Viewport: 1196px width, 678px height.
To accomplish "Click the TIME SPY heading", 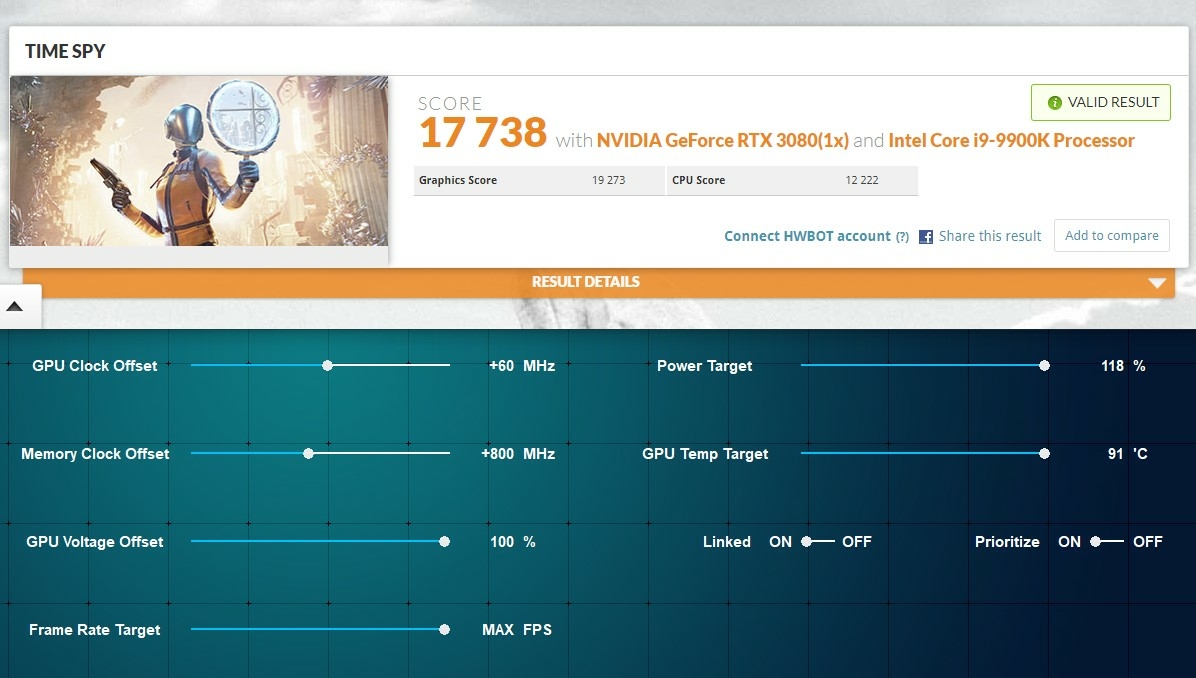I will (65, 51).
